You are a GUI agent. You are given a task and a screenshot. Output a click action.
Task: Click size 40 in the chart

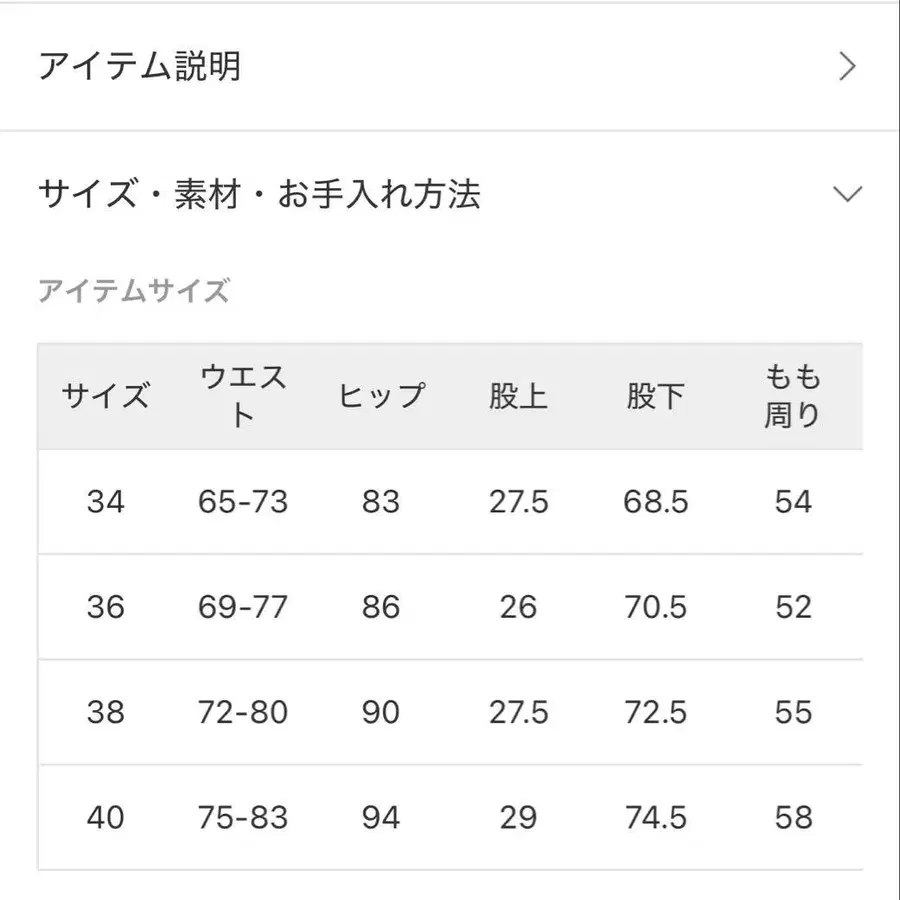click(106, 818)
